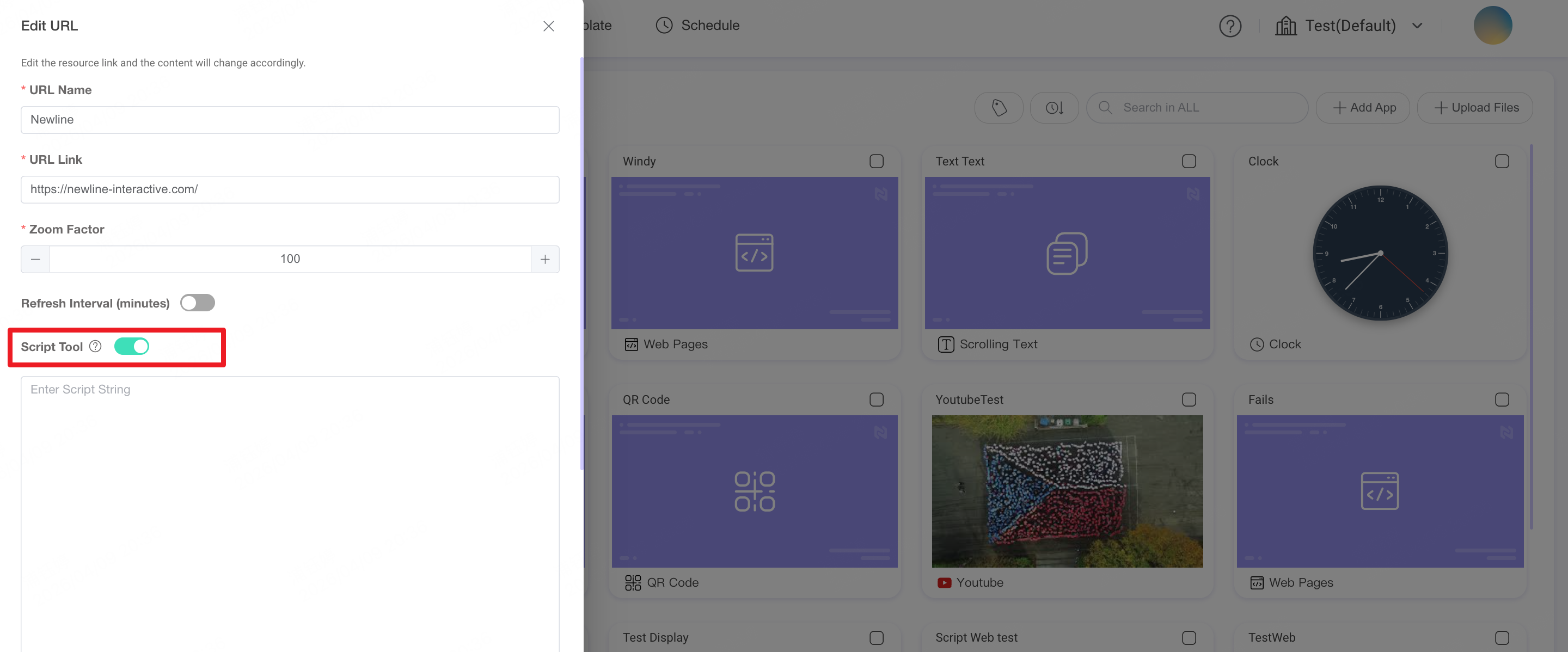Click the "Windy" card title
The height and width of the screenshot is (652, 1568).
coord(639,161)
